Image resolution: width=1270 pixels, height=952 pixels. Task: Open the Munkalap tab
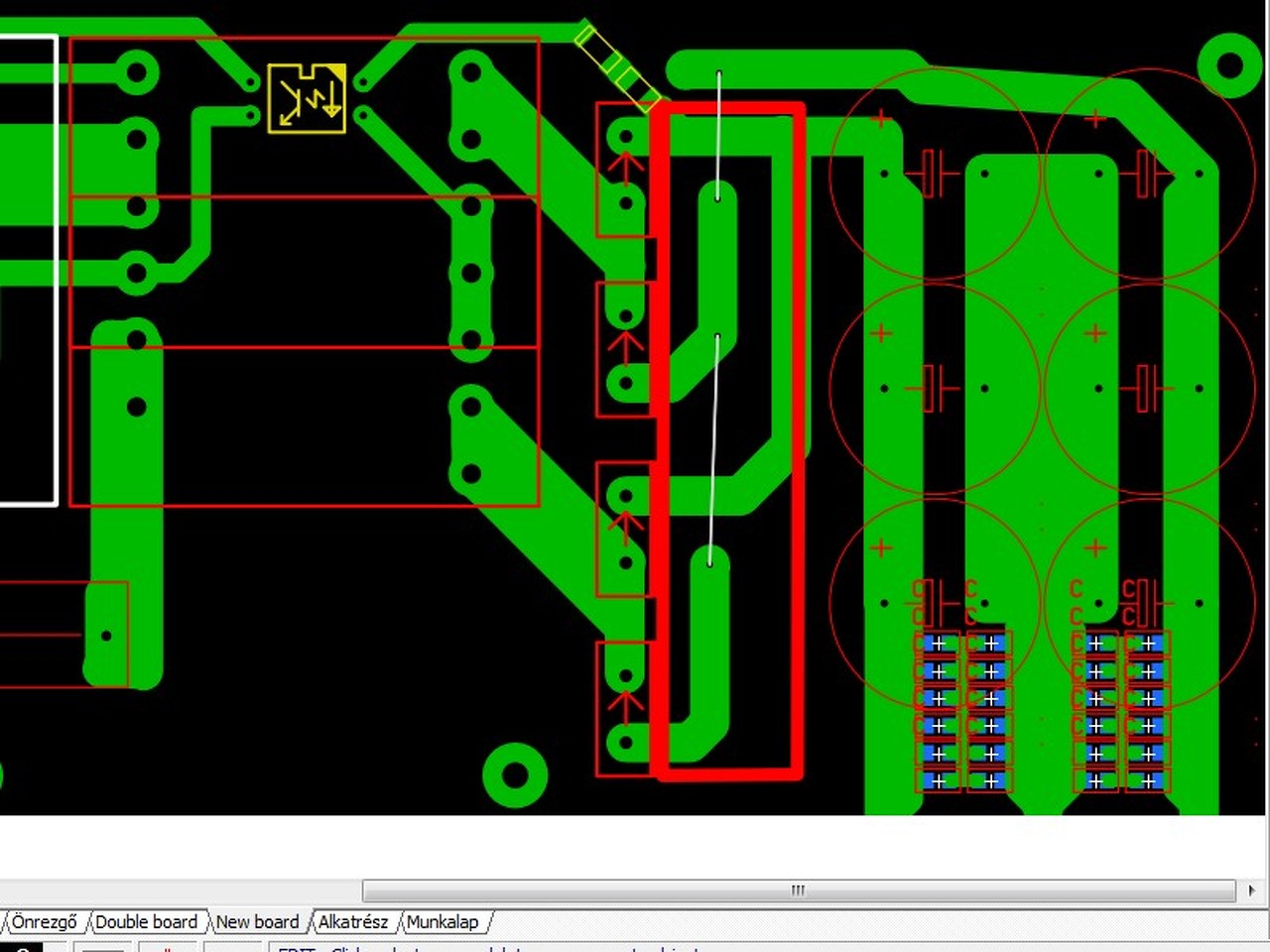443,922
